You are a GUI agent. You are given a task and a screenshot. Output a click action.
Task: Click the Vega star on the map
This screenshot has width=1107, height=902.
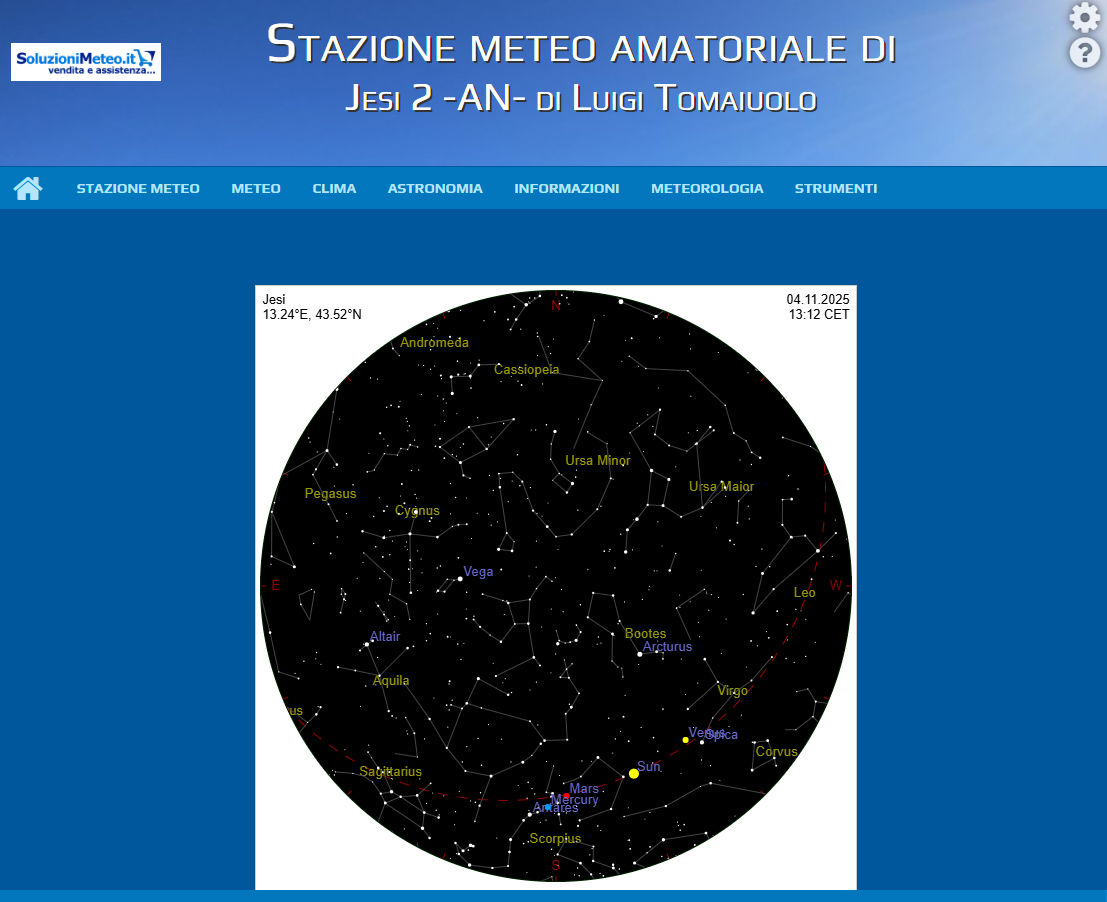point(460,578)
